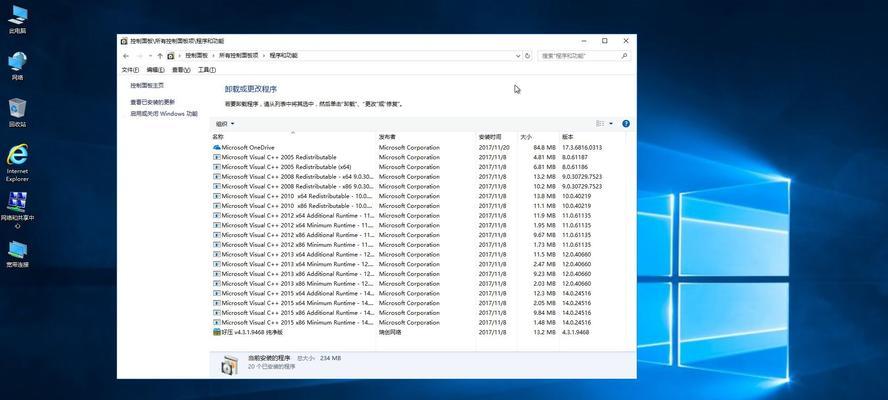
Task: Open the 编辑(E) menu
Action: click(155, 70)
